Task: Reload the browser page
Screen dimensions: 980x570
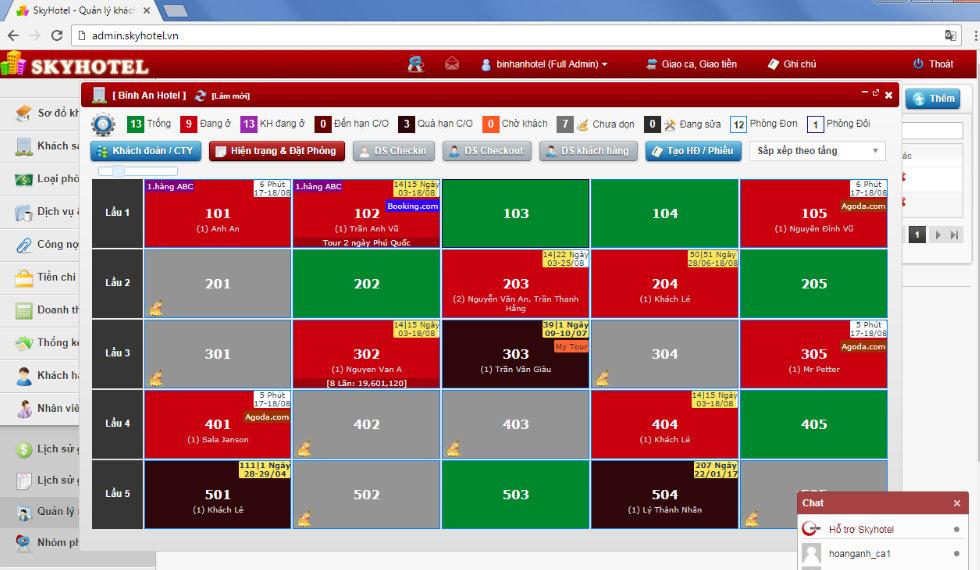Action: click(x=57, y=36)
